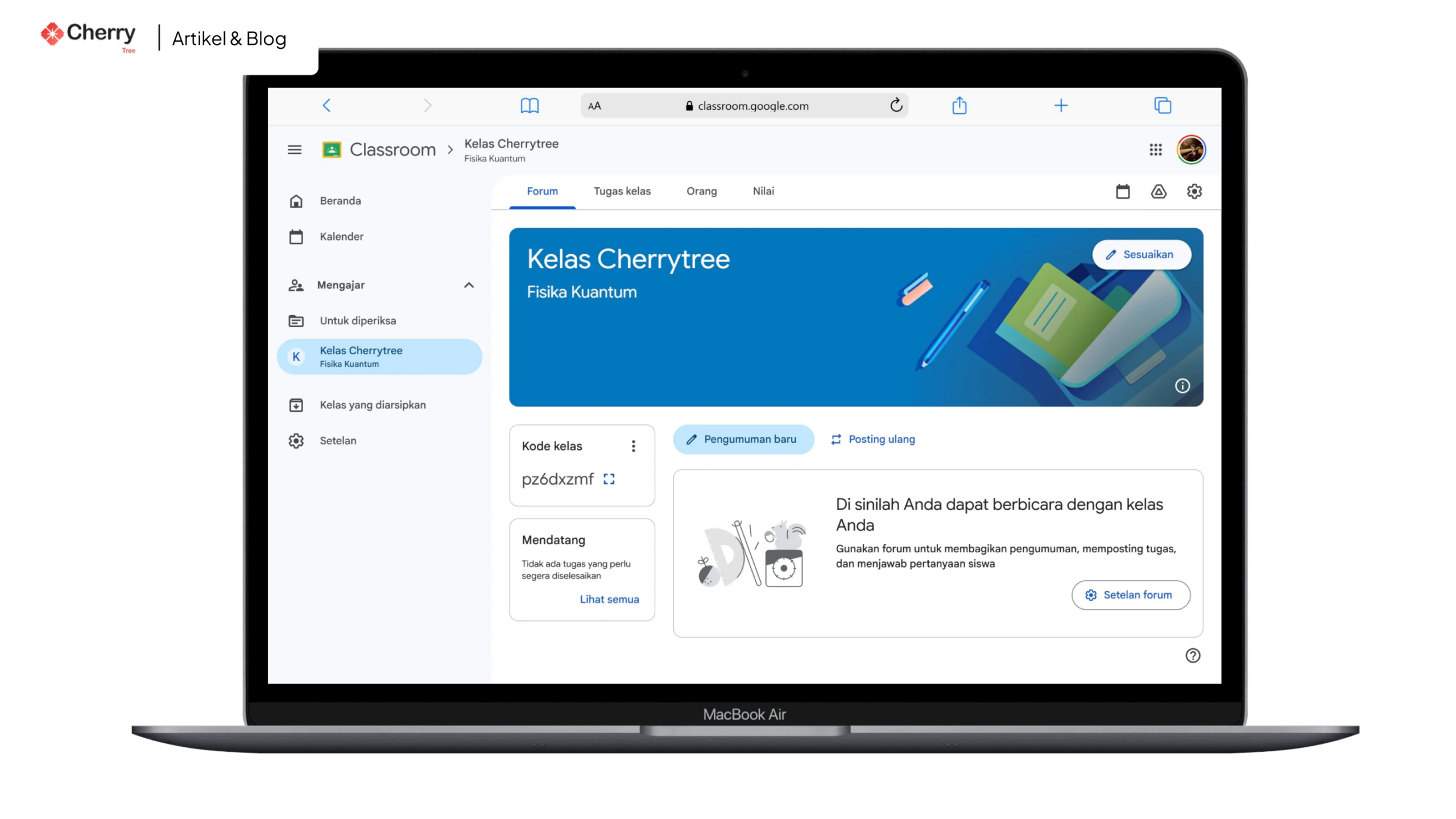Open the Google apps grid

click(1155, 150)
